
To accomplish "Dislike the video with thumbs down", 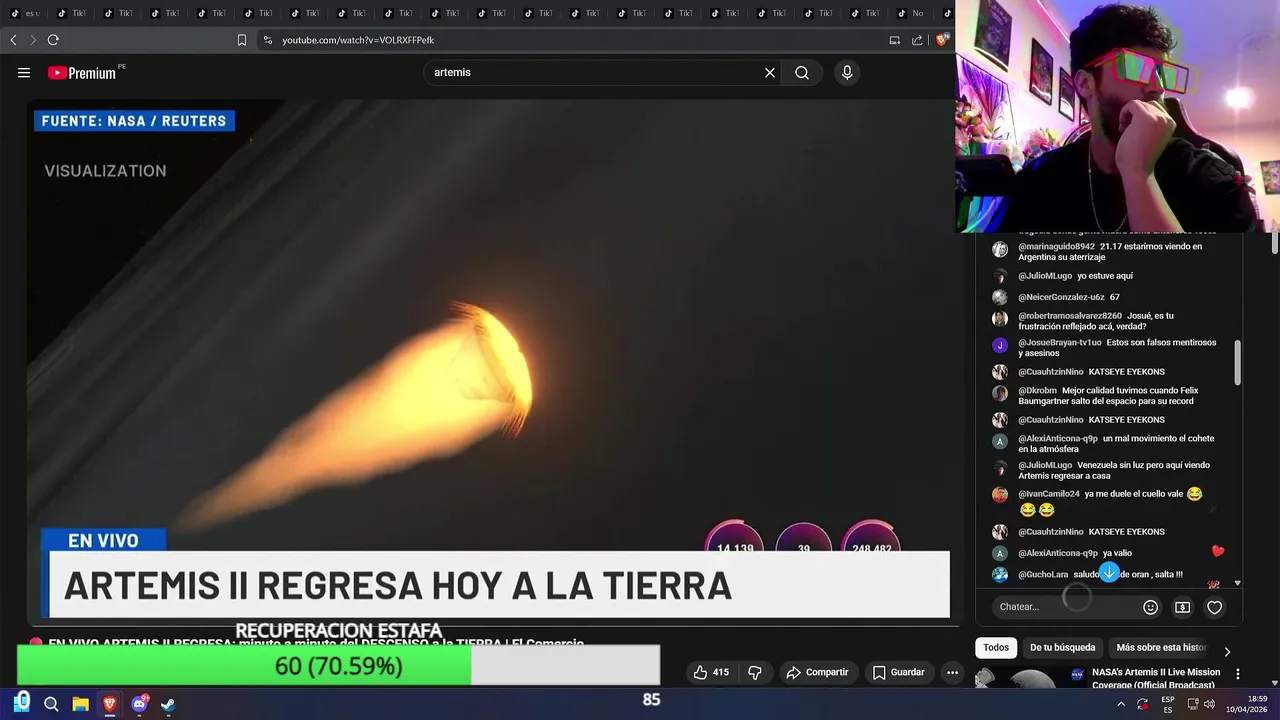I will coord(755,672).
